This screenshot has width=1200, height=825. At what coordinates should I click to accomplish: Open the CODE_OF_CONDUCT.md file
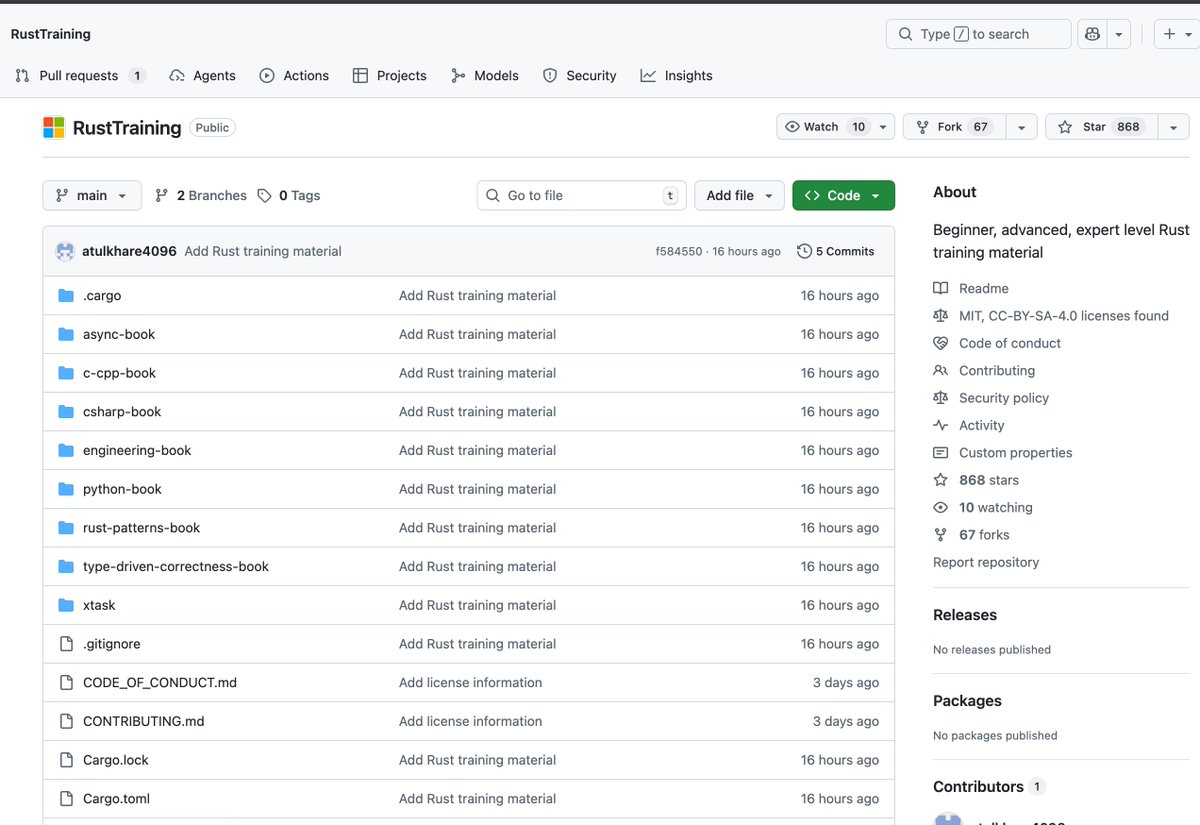point(160,682)
